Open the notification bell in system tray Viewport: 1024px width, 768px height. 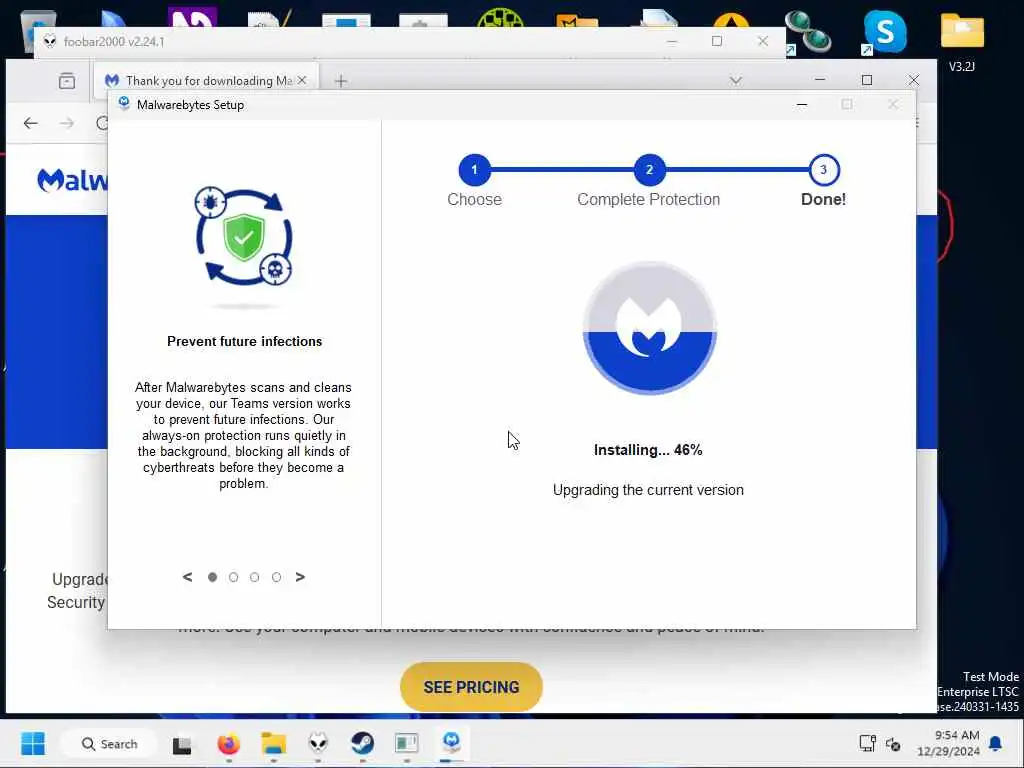995,743
